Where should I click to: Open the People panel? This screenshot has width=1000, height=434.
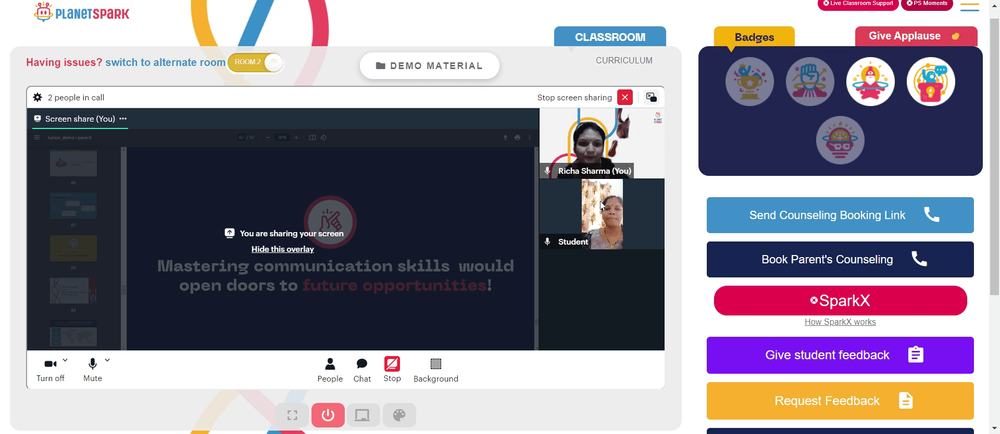[330, 370]
